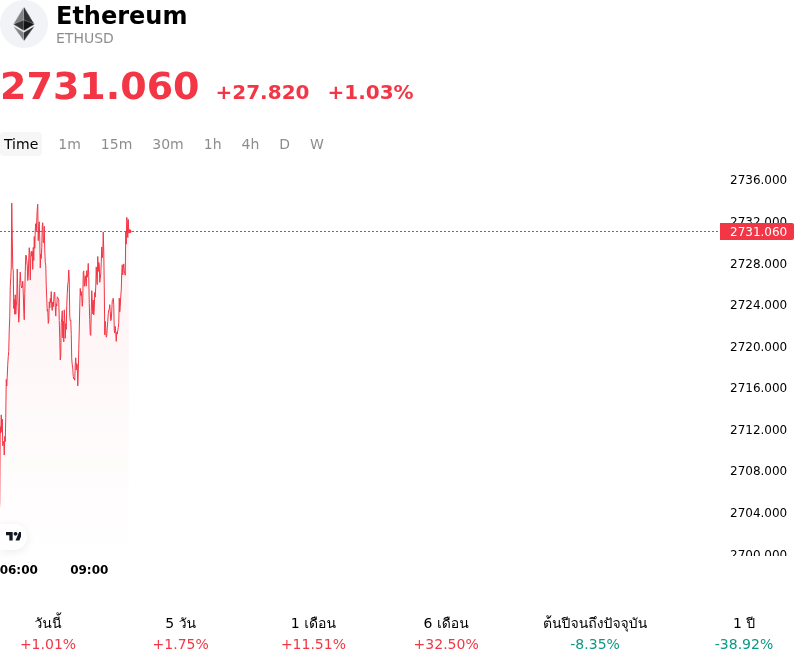Viewport: 800px width, 664px height.
Task: Click the red 2731.060 price label
Action: [x=757, y=232]
